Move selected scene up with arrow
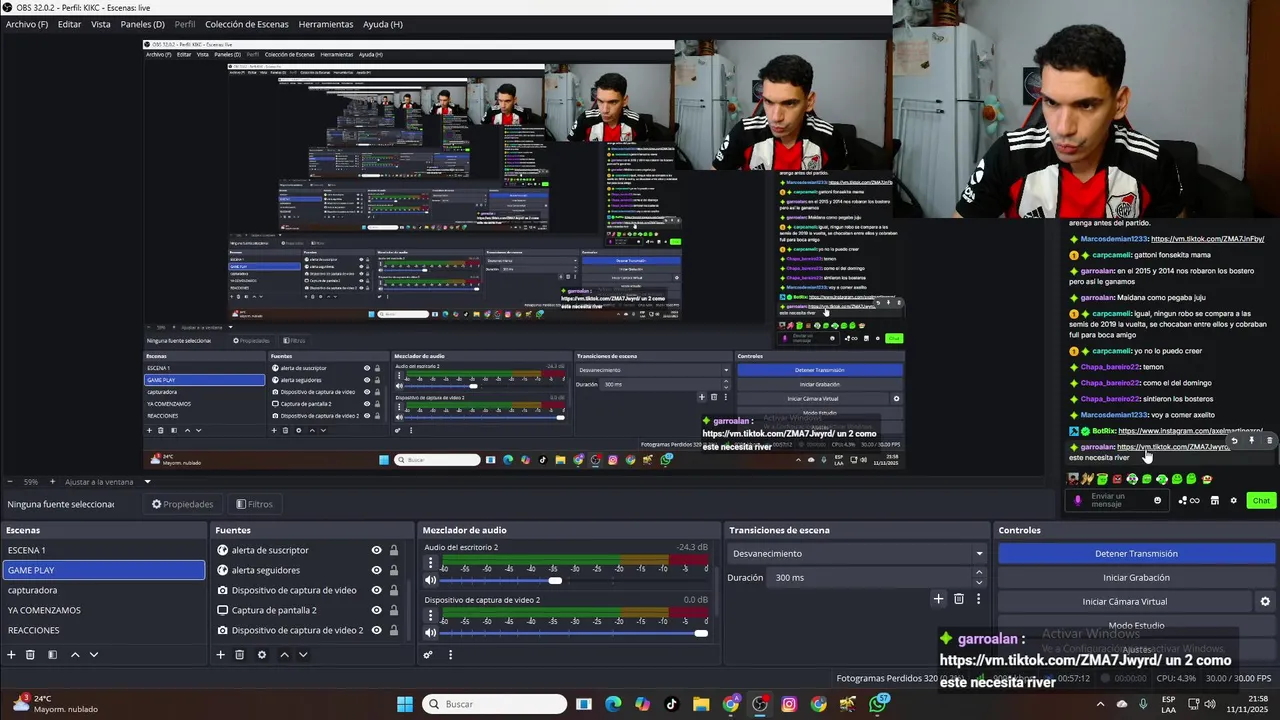 tap(75, 654)
